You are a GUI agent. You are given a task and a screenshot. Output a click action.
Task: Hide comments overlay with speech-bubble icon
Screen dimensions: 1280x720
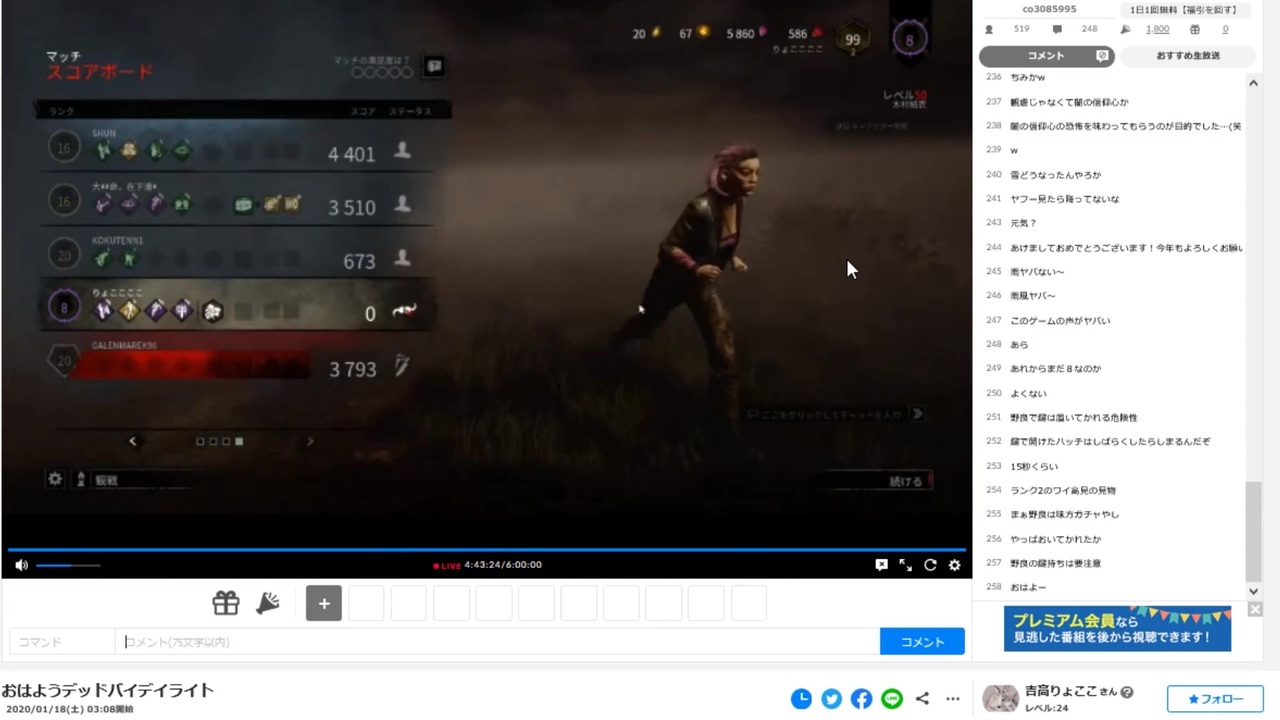pos(881,565)
